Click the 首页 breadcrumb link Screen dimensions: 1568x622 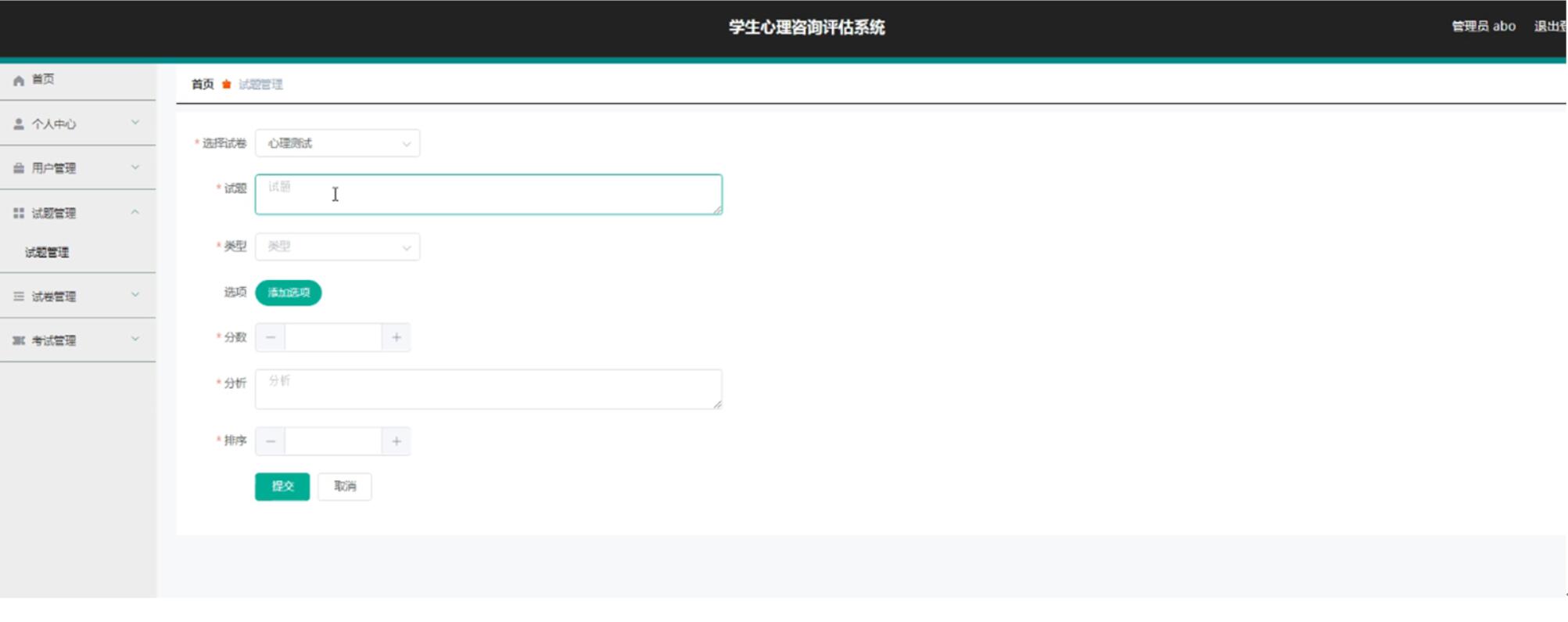(x=203, y=84)
